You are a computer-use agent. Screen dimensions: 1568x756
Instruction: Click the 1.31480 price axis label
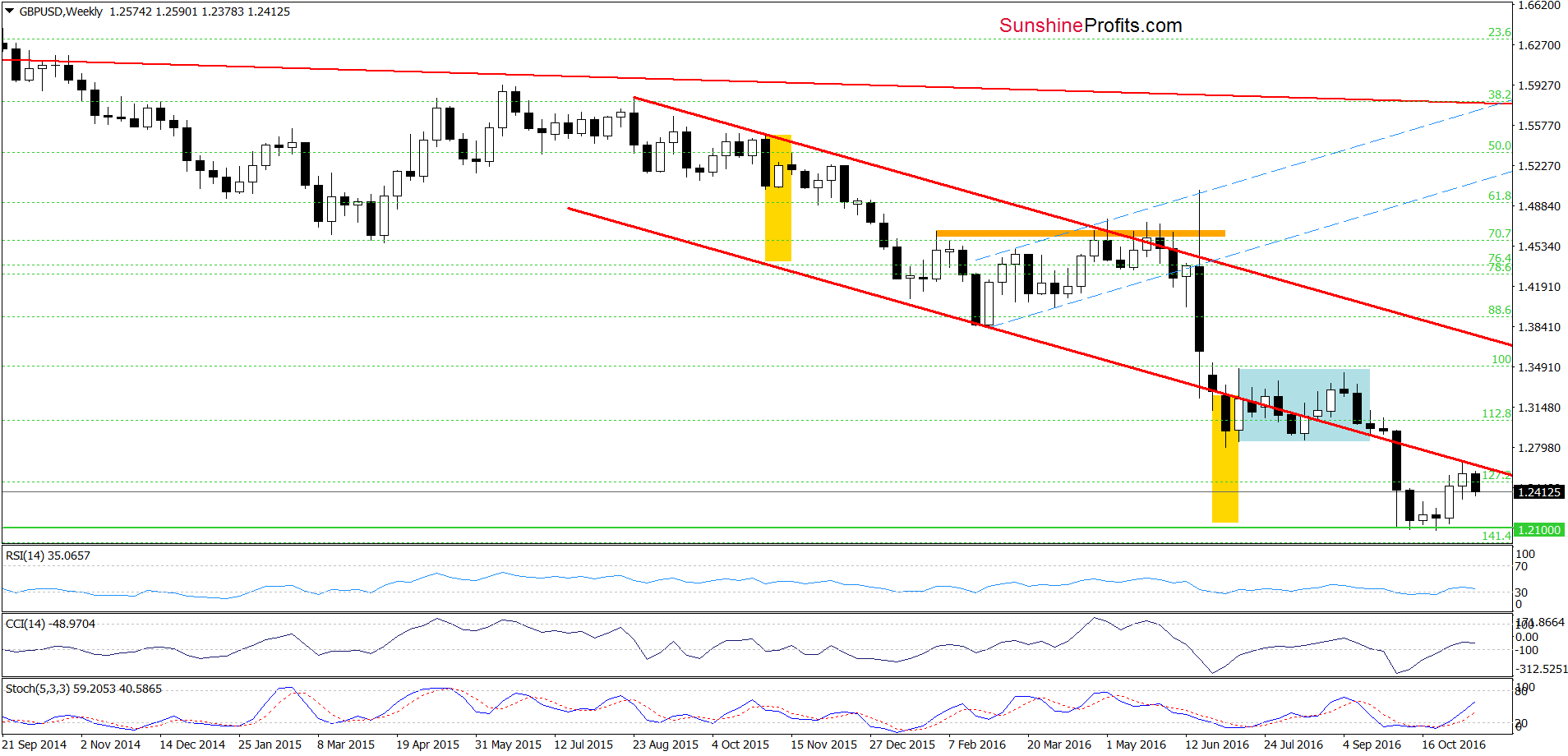1538,408
